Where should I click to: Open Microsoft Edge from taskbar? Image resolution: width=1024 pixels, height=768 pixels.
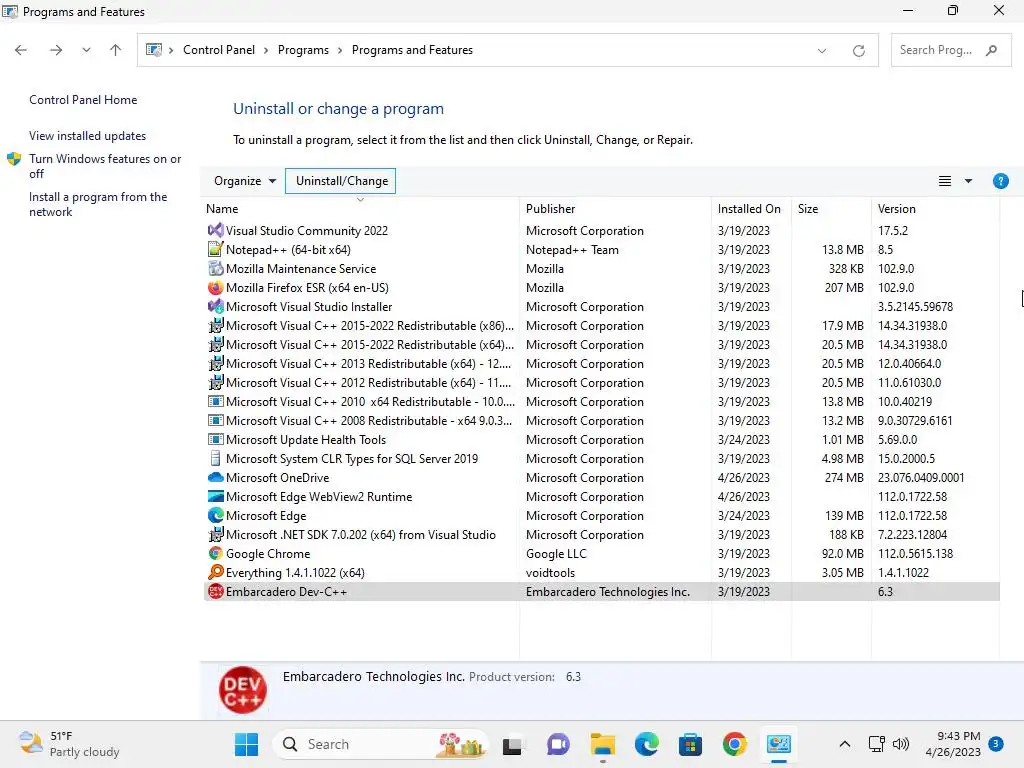647,744
